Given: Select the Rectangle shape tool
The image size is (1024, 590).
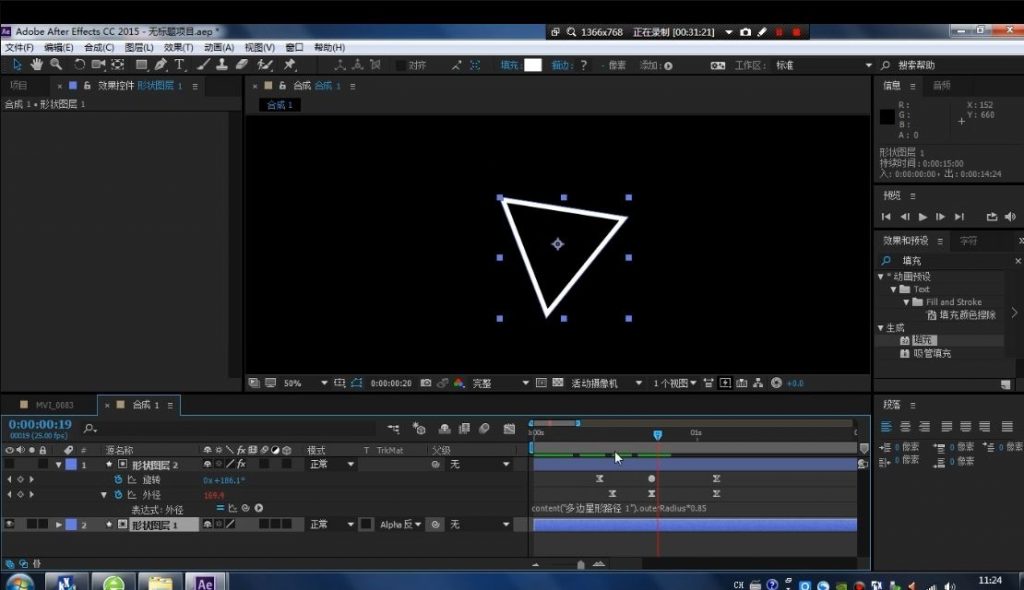Looking at the screenshot, I should [141, 65].
